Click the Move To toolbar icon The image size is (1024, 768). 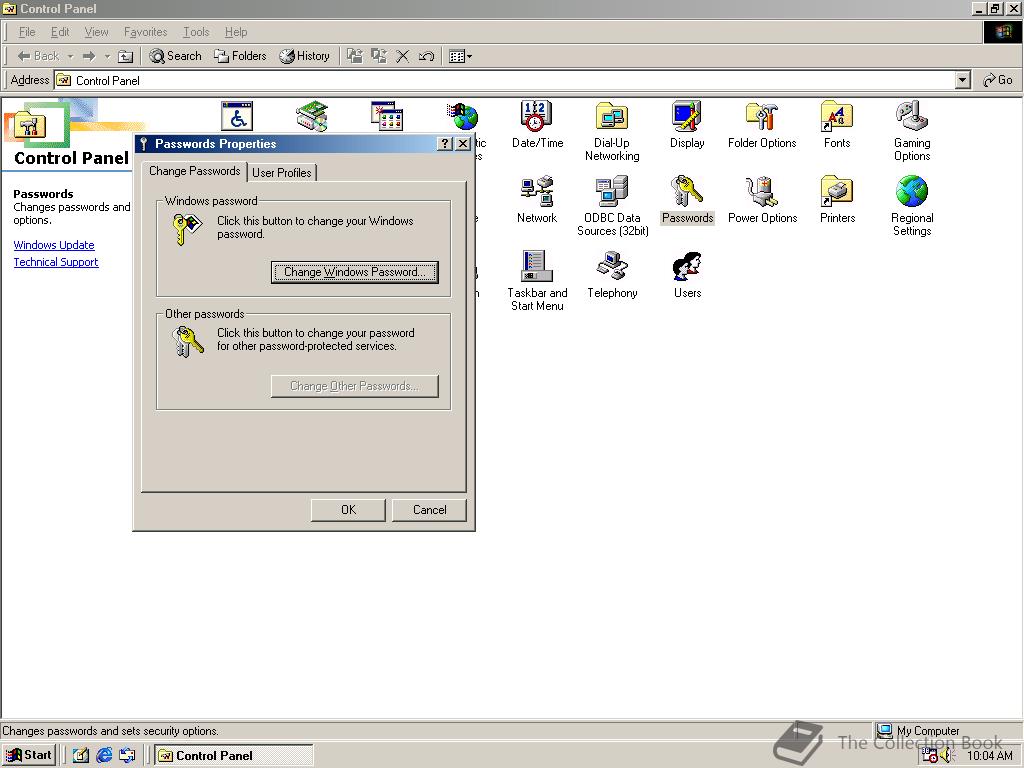[355, 56]
